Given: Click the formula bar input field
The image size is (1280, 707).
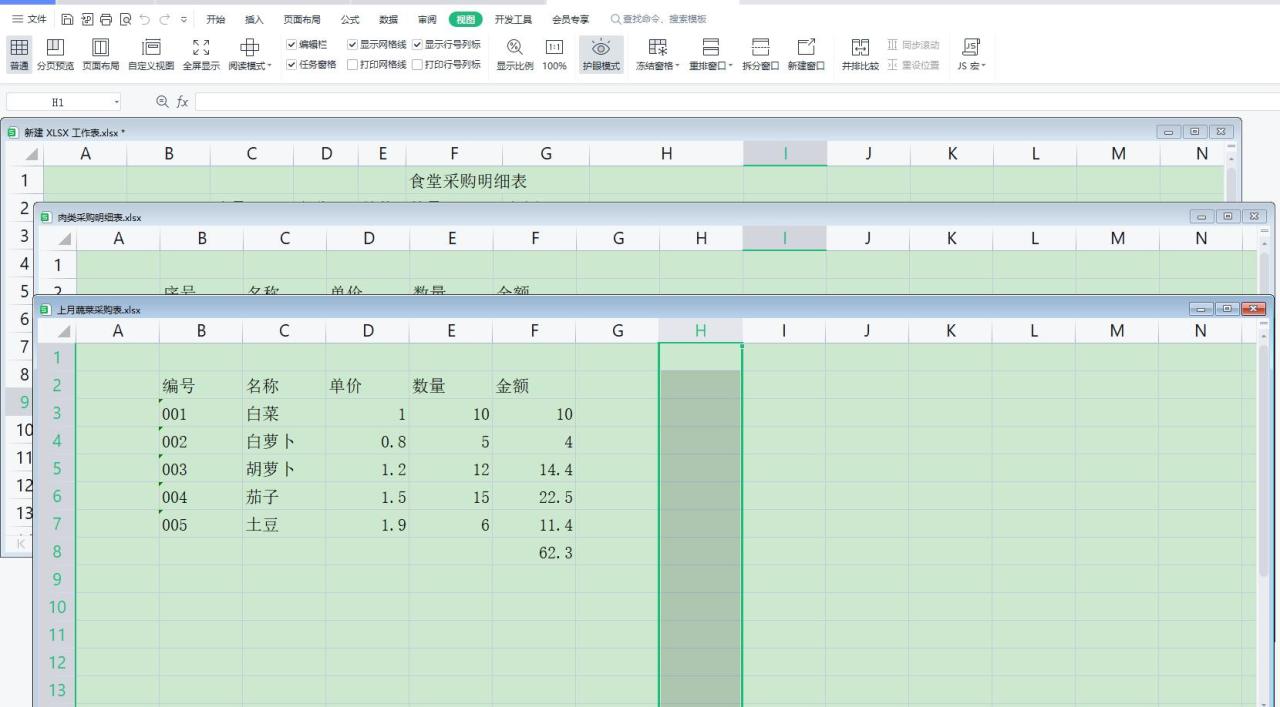Looking at the screenshot, I should pyautogui.click(x=737, y=102).
